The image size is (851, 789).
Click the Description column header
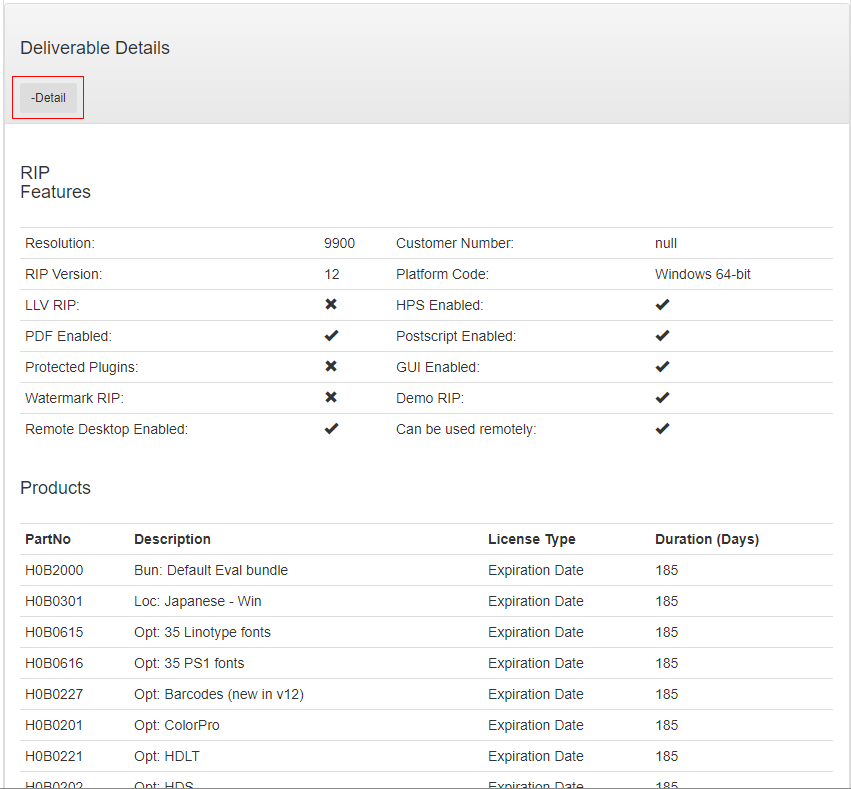pyautogui.click(x=172, y=539)
